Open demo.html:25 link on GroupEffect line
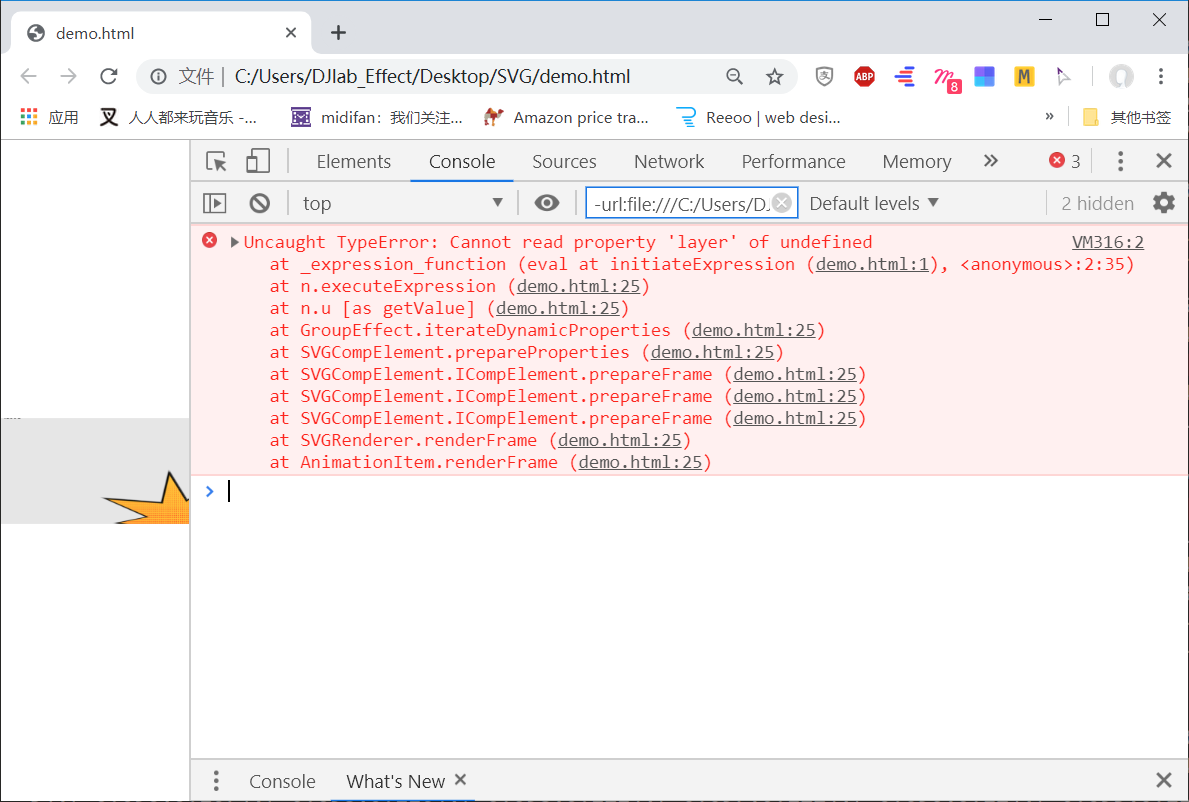 [x=754, y=330]
